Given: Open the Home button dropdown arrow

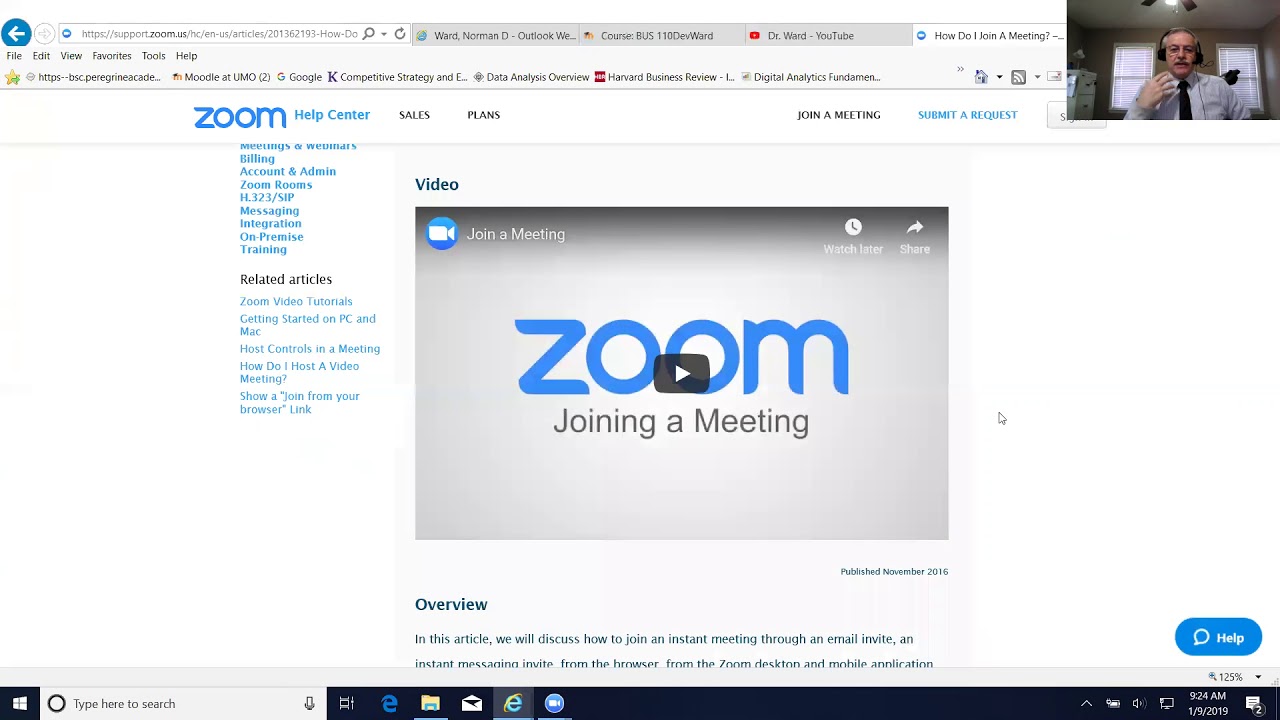Looking at the screenshot, I should [999, 78].
